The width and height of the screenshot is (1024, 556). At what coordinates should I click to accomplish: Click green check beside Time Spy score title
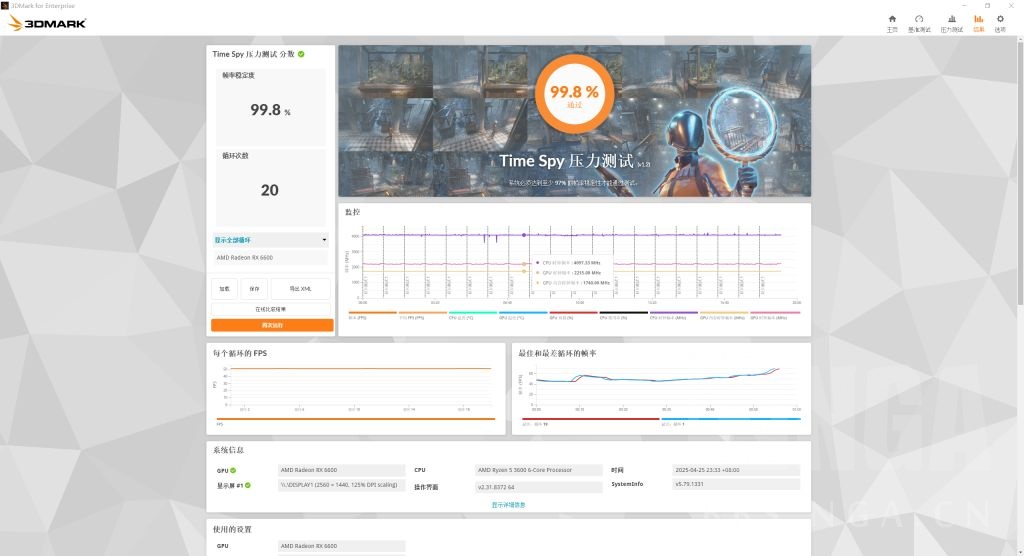(301, 54)
